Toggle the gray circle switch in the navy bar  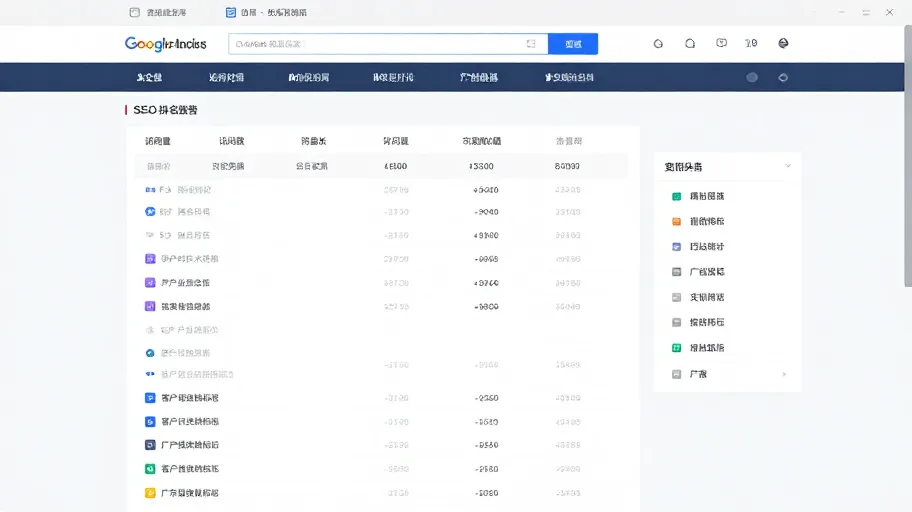(752, 77)
